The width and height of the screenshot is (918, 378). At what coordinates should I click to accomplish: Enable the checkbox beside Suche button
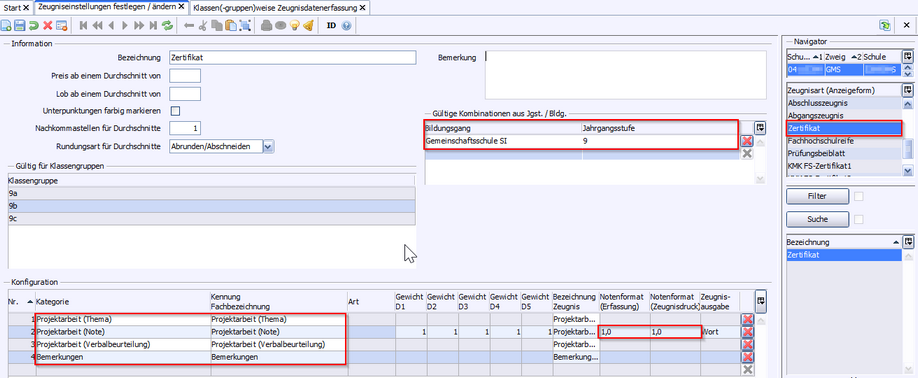coord(859,219)
